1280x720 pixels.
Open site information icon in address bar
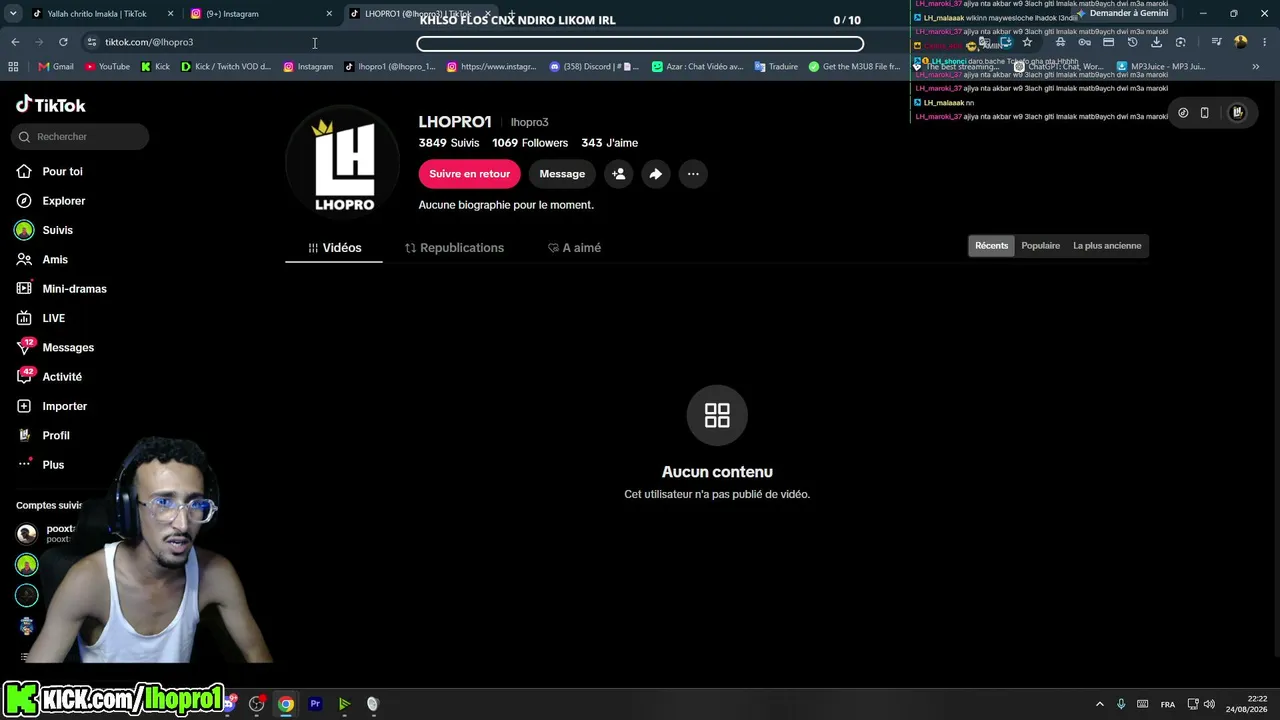pos(91,42)
